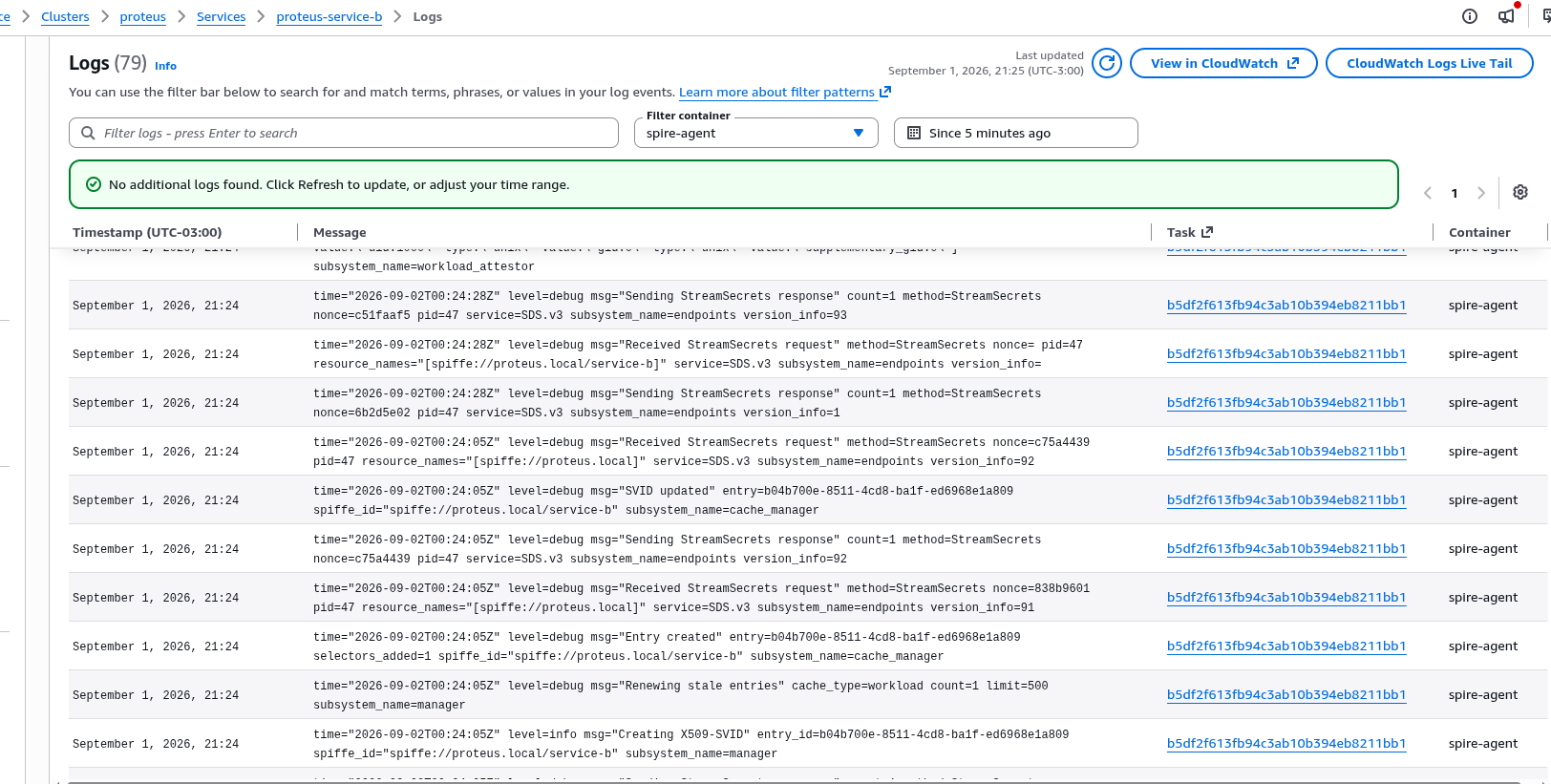Viewport: 1551px width, 784px height.
Task: Open task link for Creating X509-SVID row
Action: 1286,744
